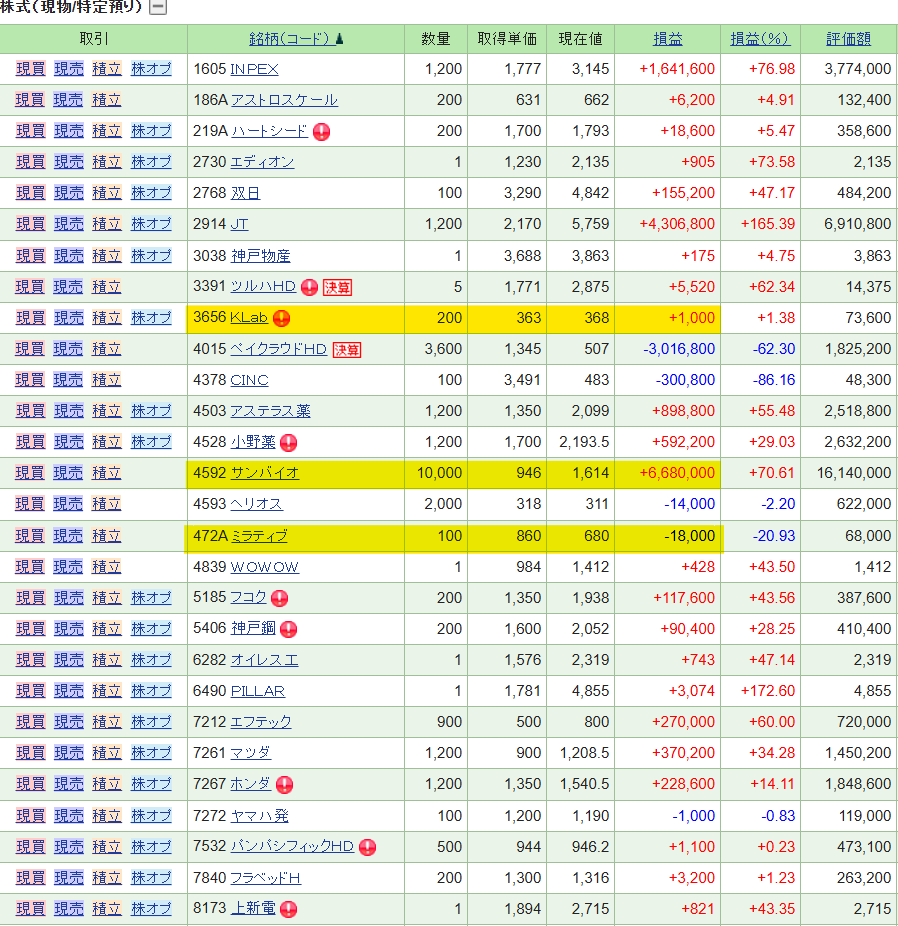Image resolution: width=898 pixels, height=926 pixels.
Task: Click the 決算 badge in the 4015 row
Action: [347, 349]
